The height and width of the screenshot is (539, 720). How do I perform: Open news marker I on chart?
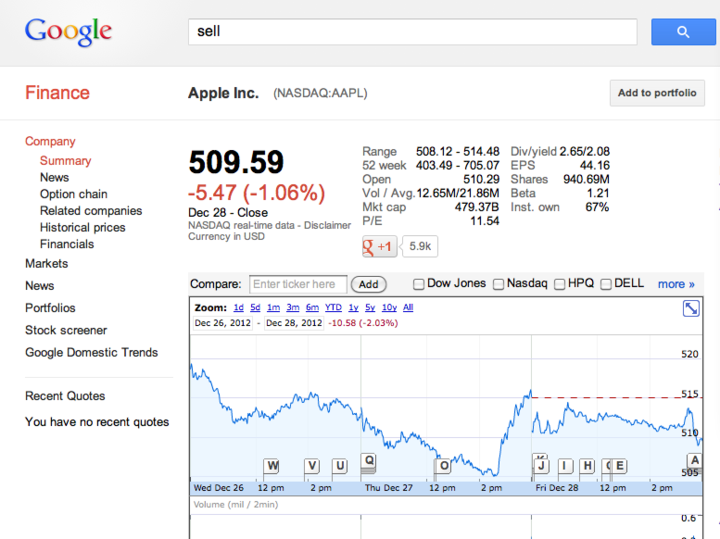[565, 466]
